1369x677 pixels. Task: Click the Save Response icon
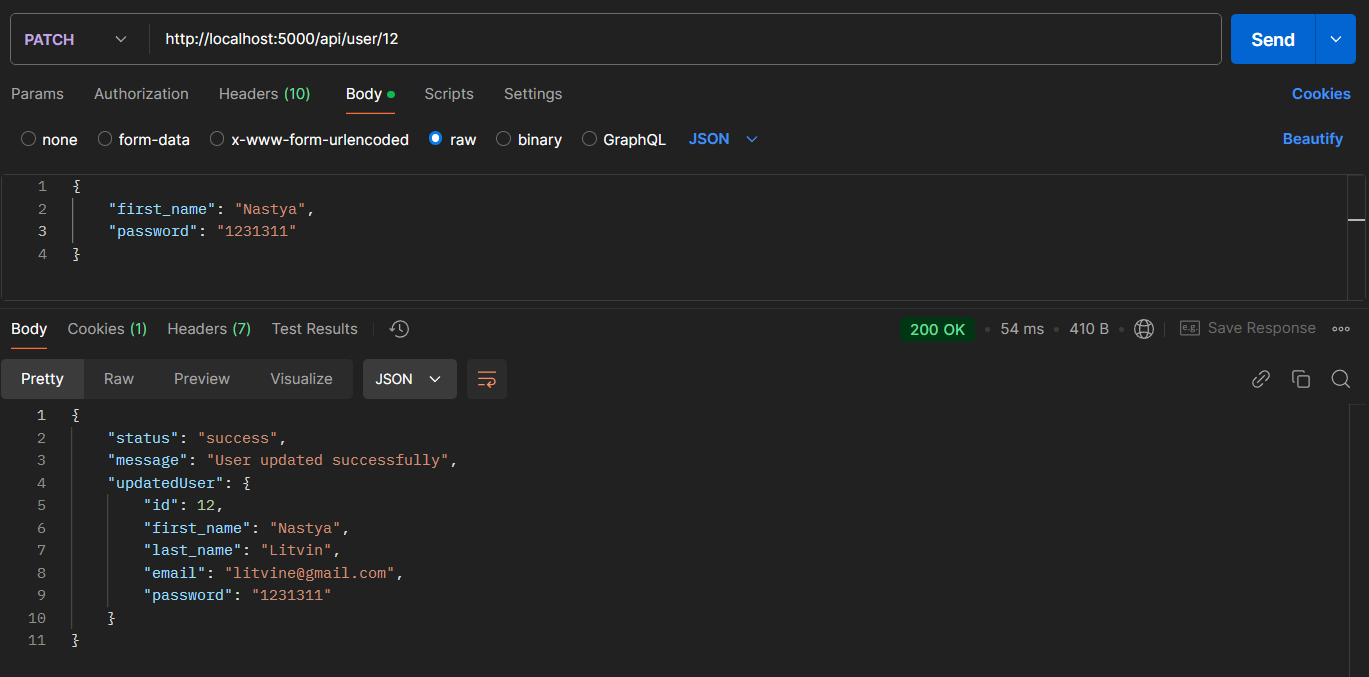tap(1189, 328)
